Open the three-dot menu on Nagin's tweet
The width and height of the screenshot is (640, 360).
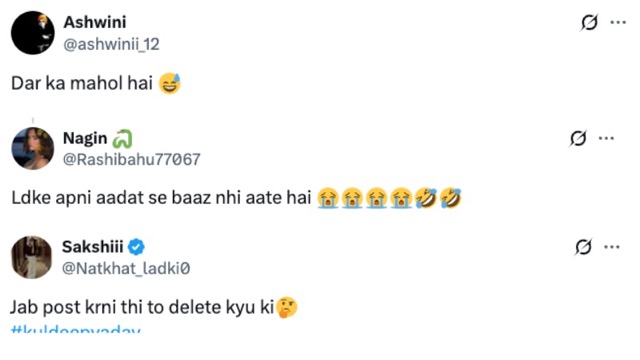pos(606,138)
